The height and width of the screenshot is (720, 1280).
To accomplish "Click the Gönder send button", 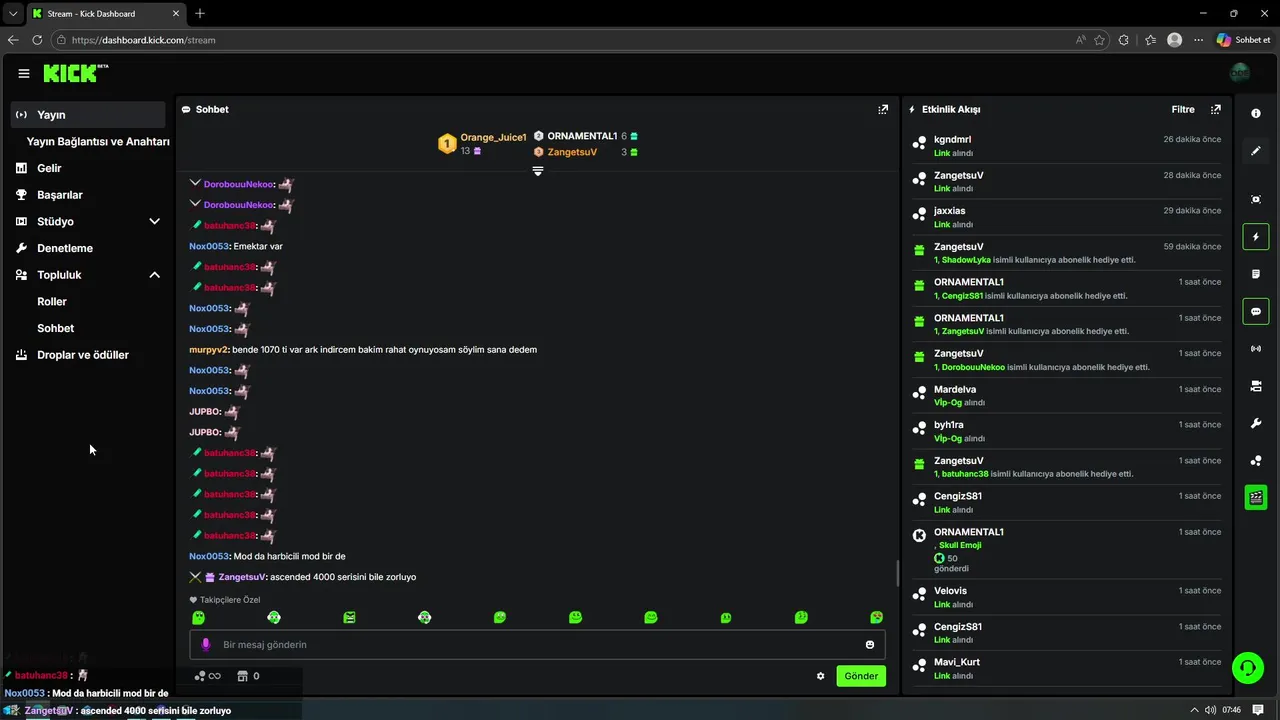I will pos(861,676).
